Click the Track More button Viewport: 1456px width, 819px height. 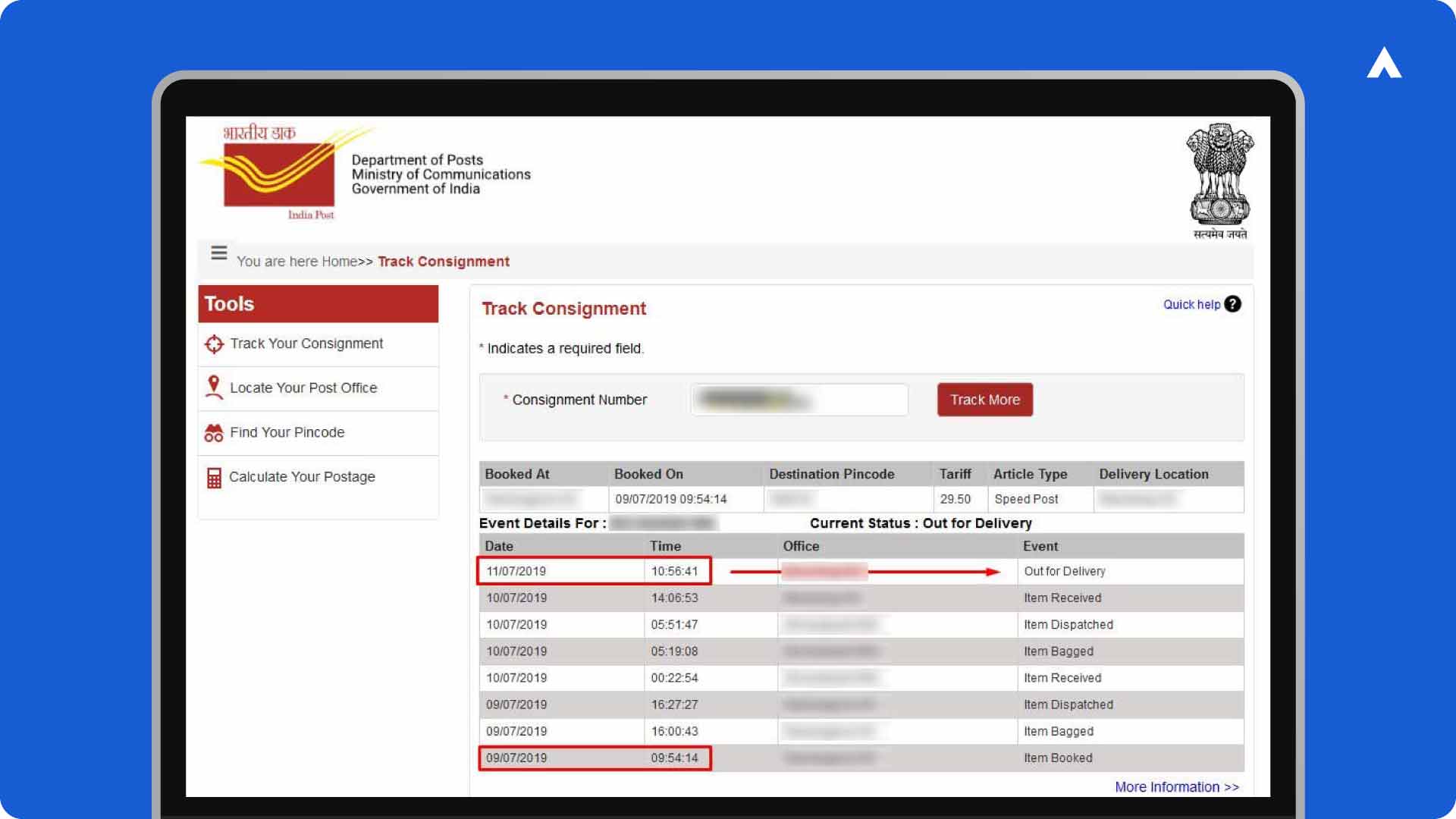[984, 399]
